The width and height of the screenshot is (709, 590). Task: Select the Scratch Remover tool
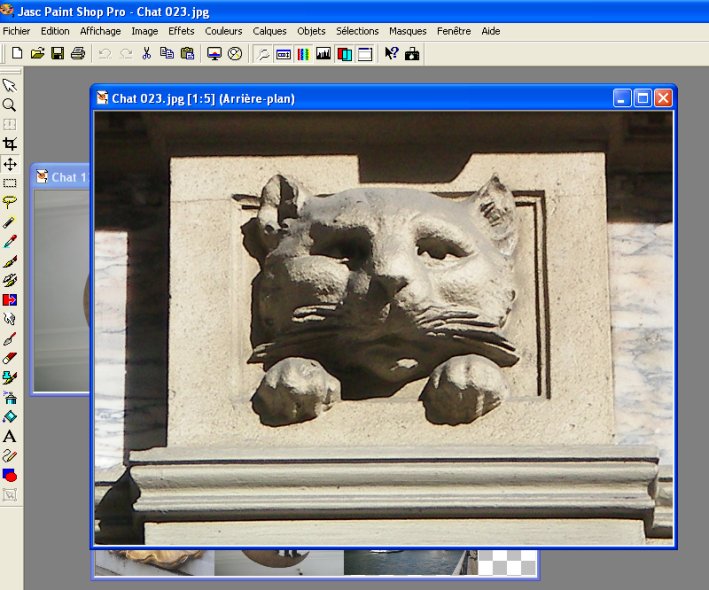[9, 339]
